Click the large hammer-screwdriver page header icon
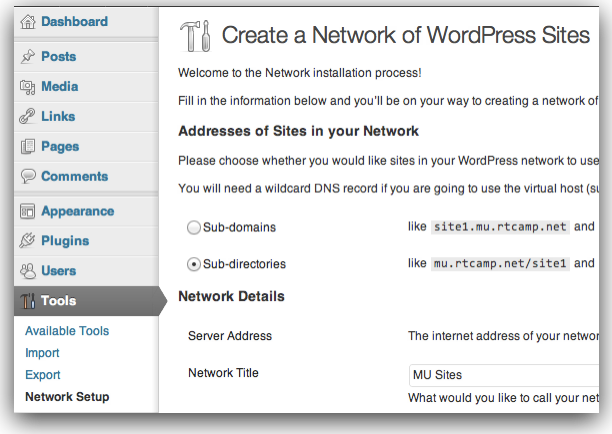The image size is (612, 434). click(195, 36)
